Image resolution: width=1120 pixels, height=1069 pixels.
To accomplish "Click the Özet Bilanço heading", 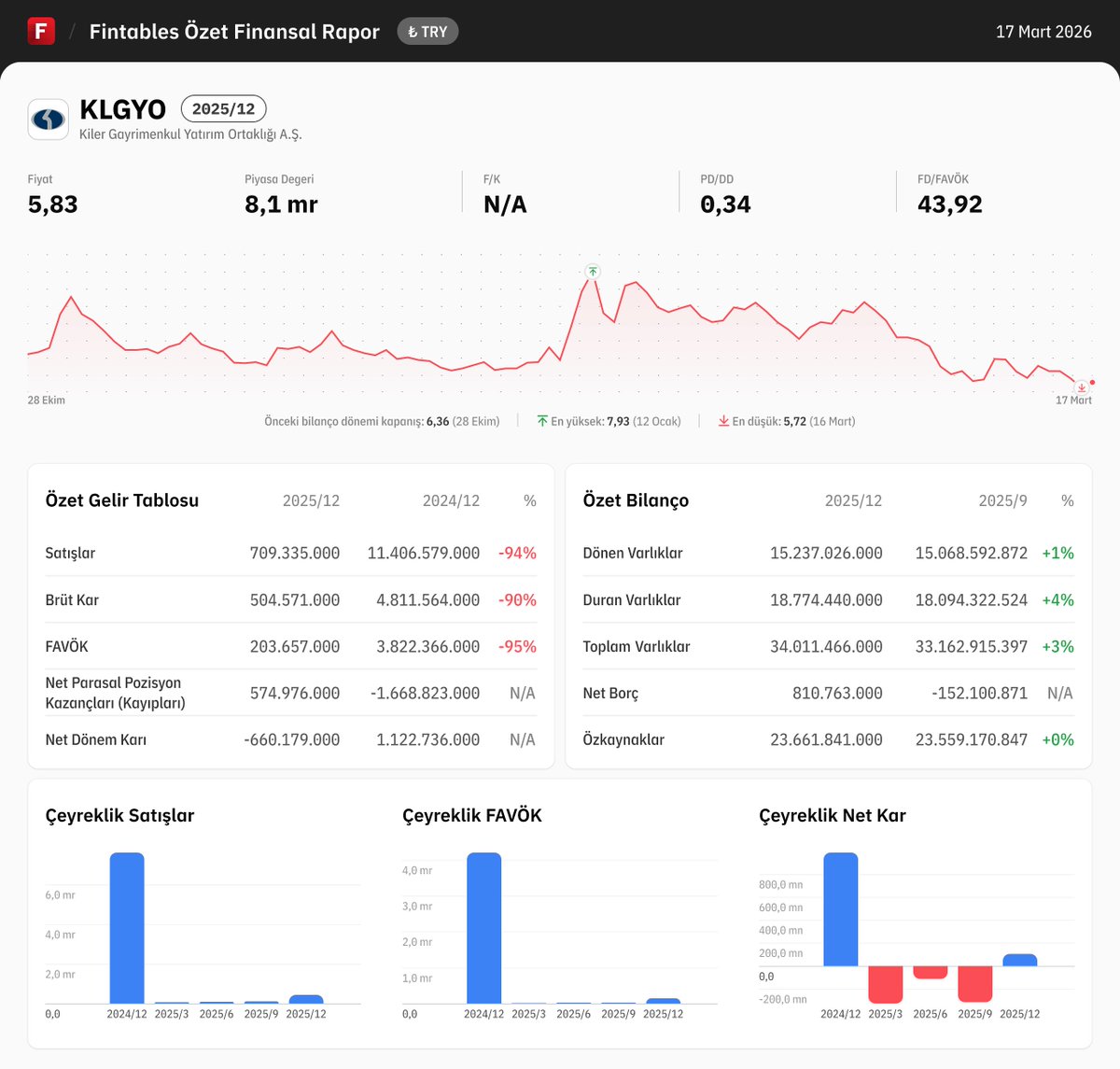I will (x=636, y=500).
